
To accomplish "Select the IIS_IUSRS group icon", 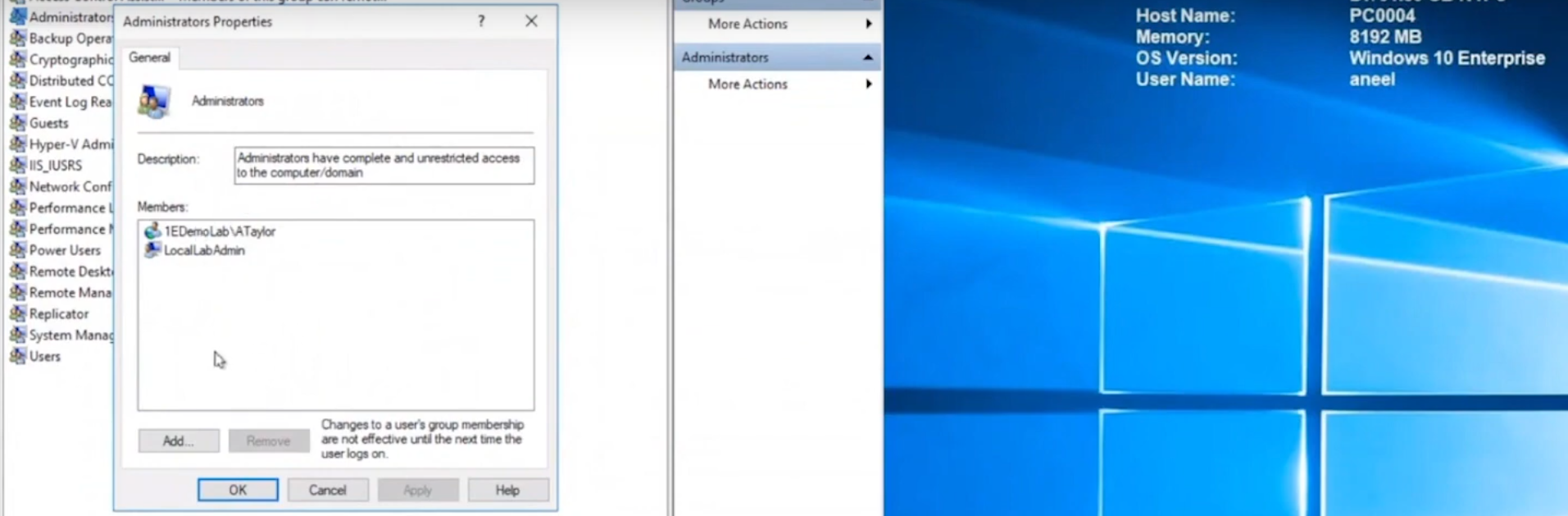I will pos(17,165).
